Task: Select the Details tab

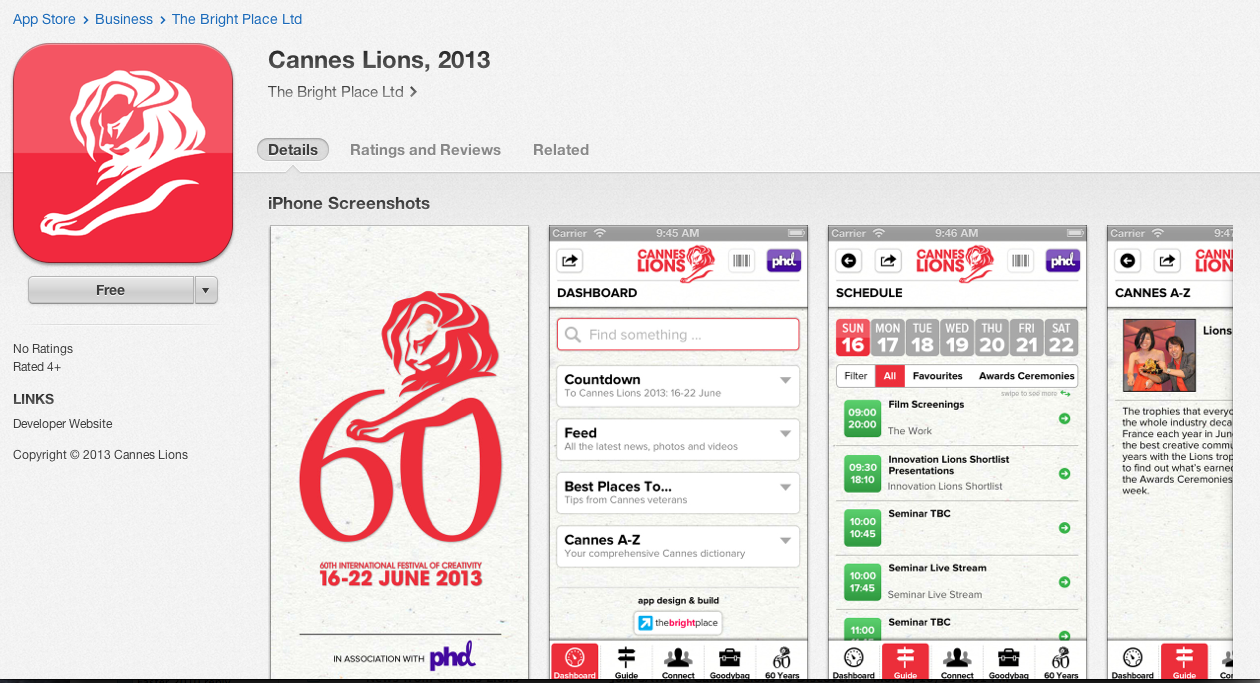Action: [293, 149]
